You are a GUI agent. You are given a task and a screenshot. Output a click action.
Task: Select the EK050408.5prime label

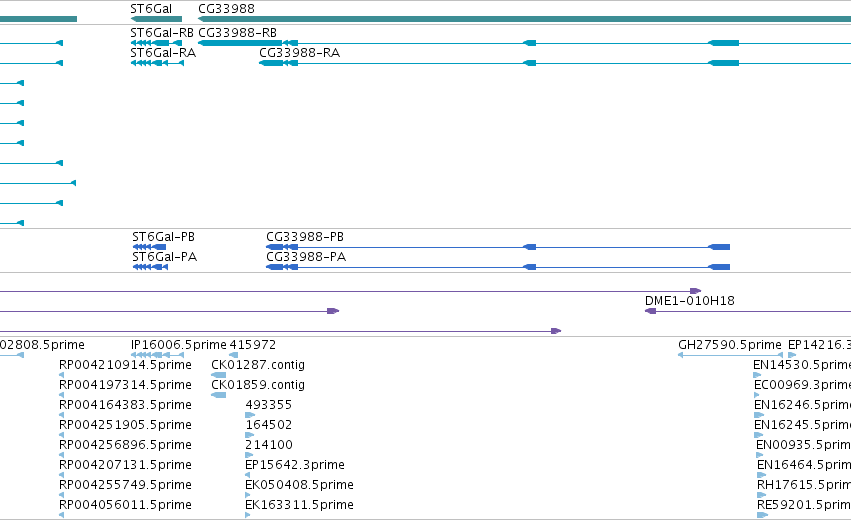(299, 485)
